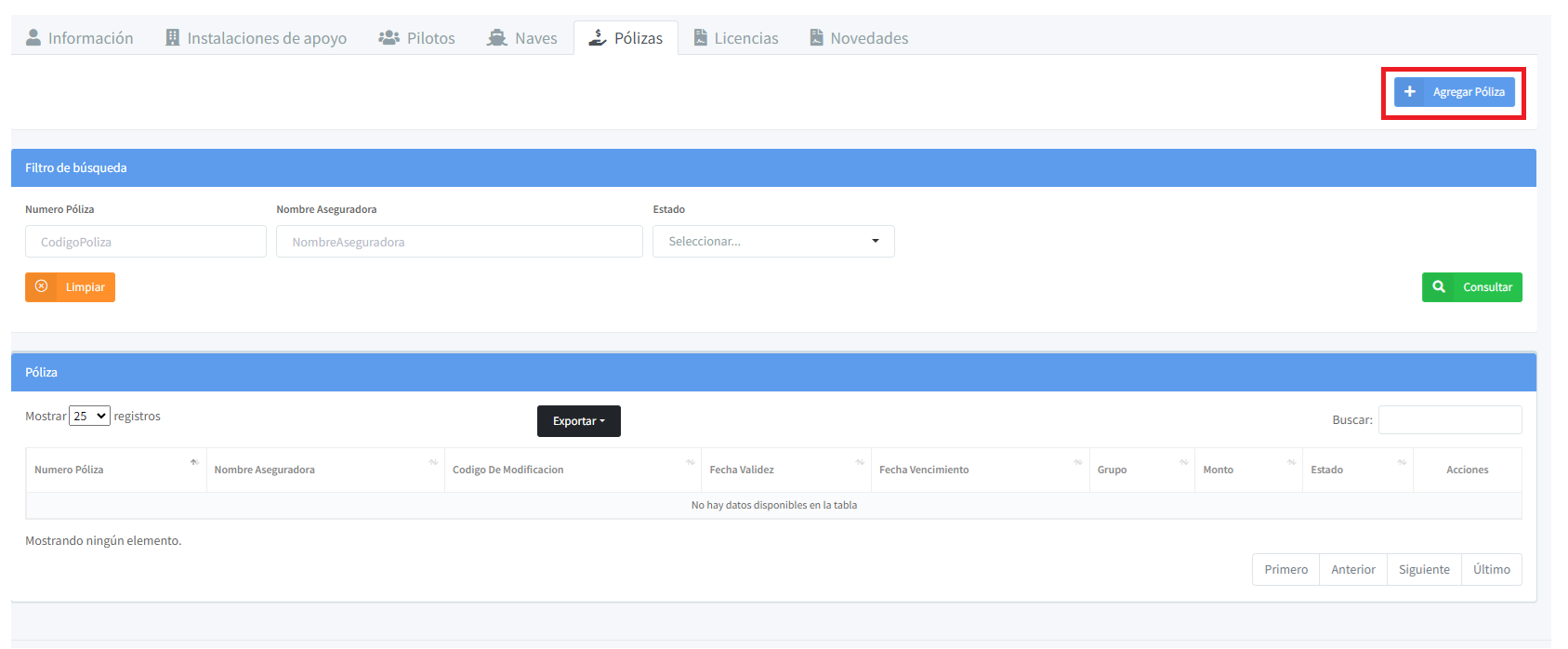
Task: Open the Estado Seleccionar dropdown
Action: tap(773, 242)
